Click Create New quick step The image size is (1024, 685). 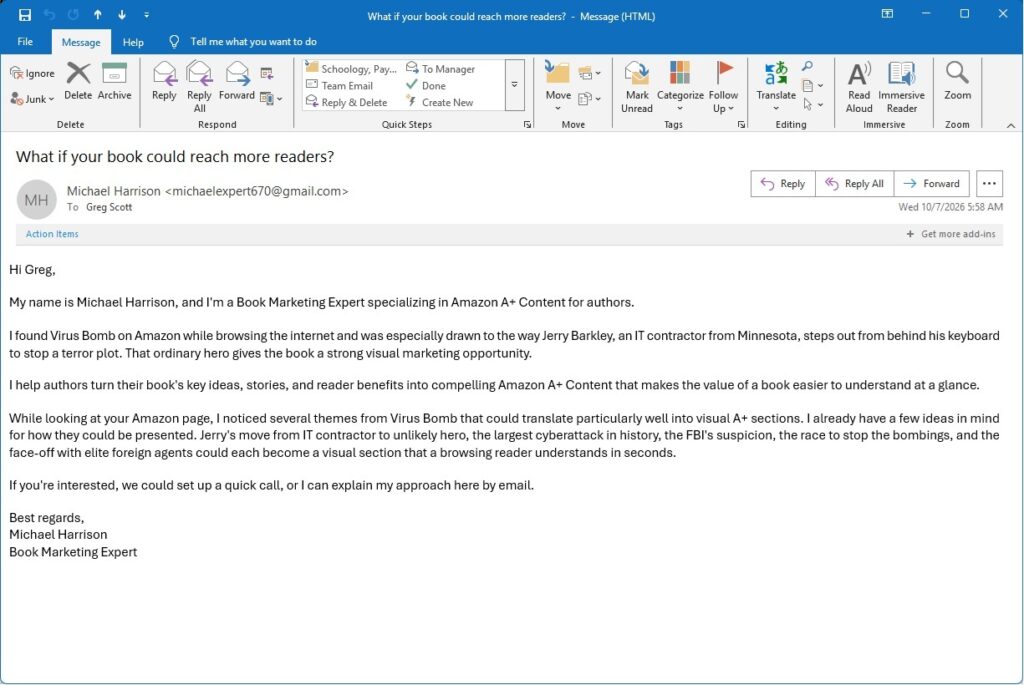point(440,102)
